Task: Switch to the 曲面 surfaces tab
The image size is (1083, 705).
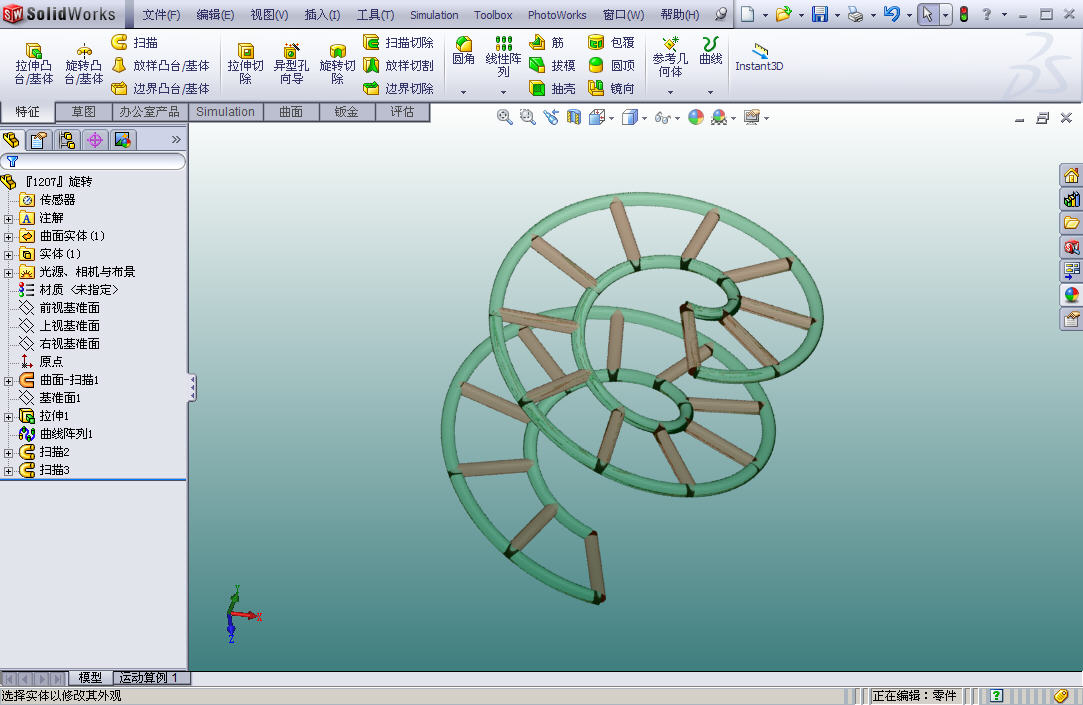Action: tap(291, 112)
